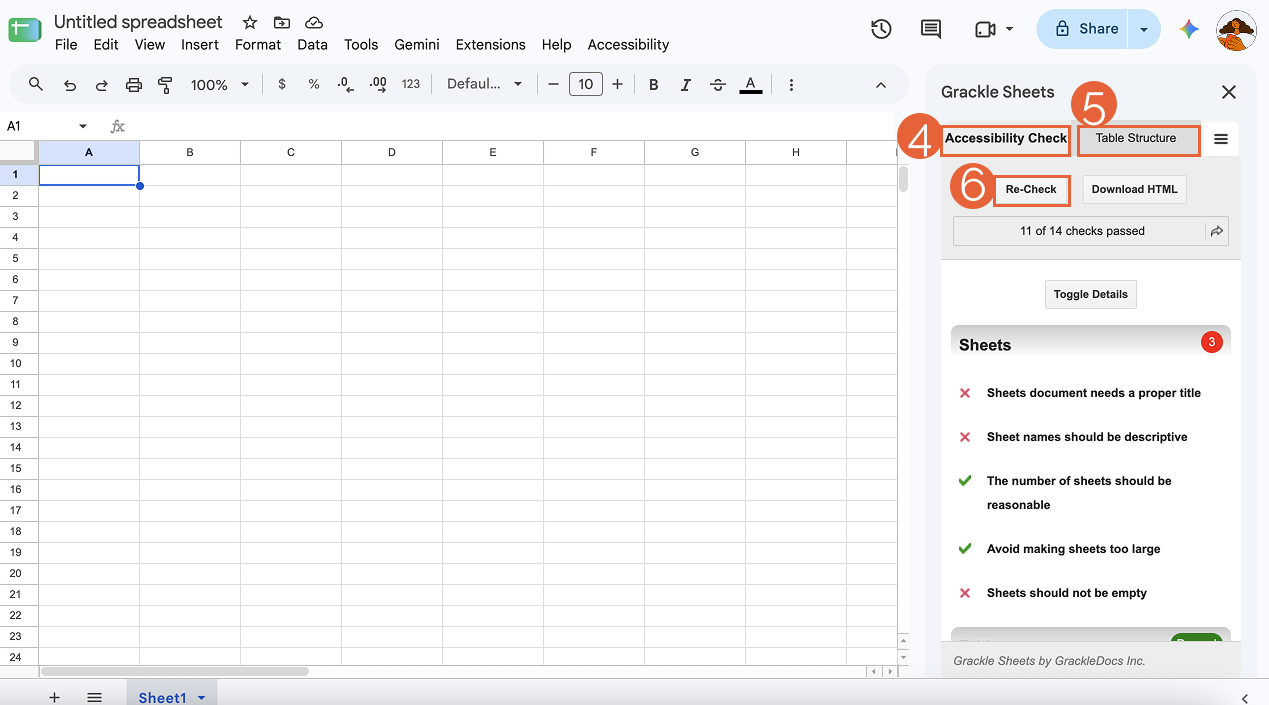Search the menus magnifier icon
Image resolution: width=1269 pixels, height=705 pixels.
pos(36,85)
